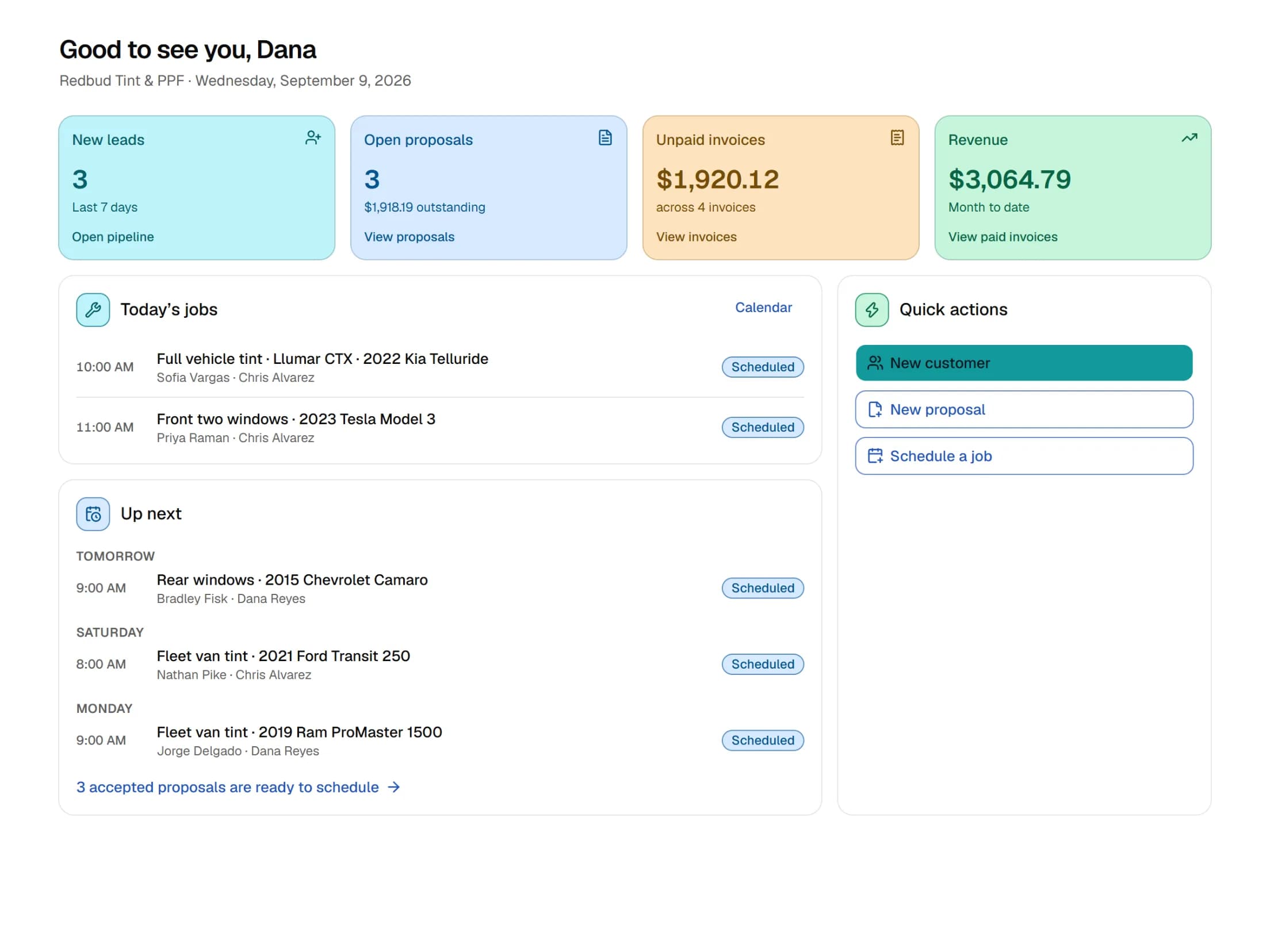Click View paid invoices link
Image resolution: width=1270 pixels, height=952 pixels.
1003,237
